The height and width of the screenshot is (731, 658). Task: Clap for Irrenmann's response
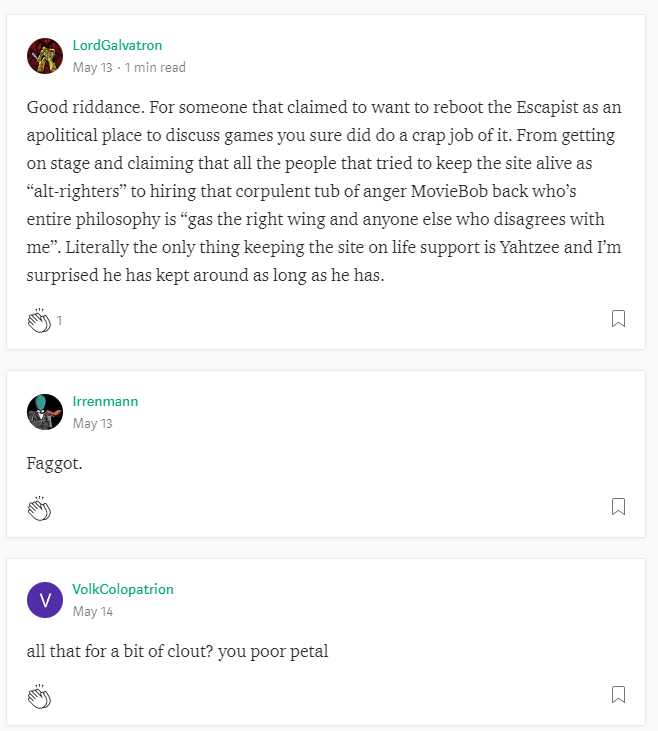pos(39,508)
